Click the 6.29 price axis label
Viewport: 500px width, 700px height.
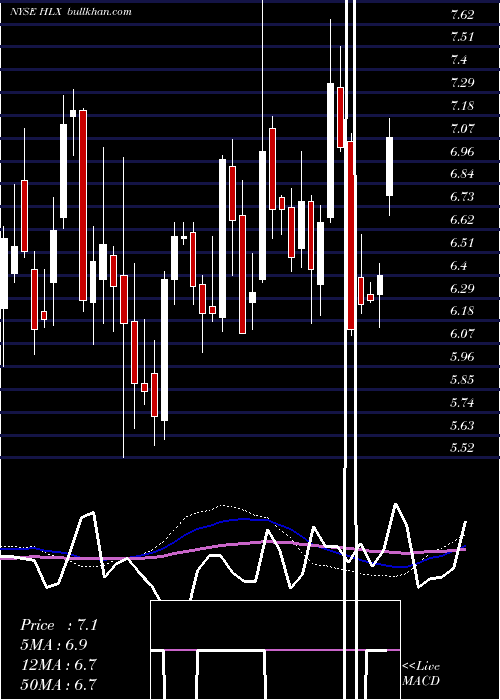462,288
